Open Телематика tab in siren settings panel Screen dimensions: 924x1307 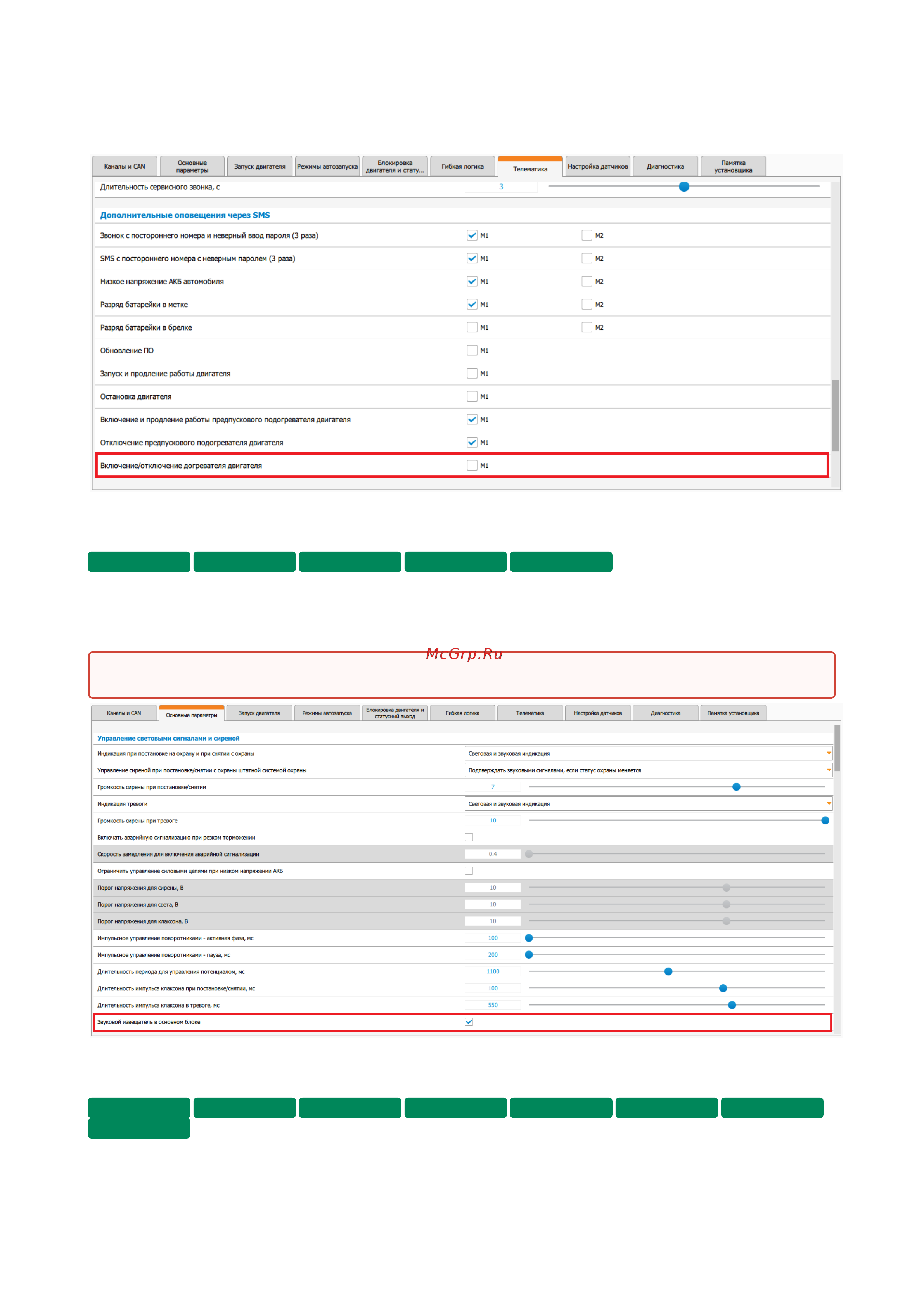(530, 713)
